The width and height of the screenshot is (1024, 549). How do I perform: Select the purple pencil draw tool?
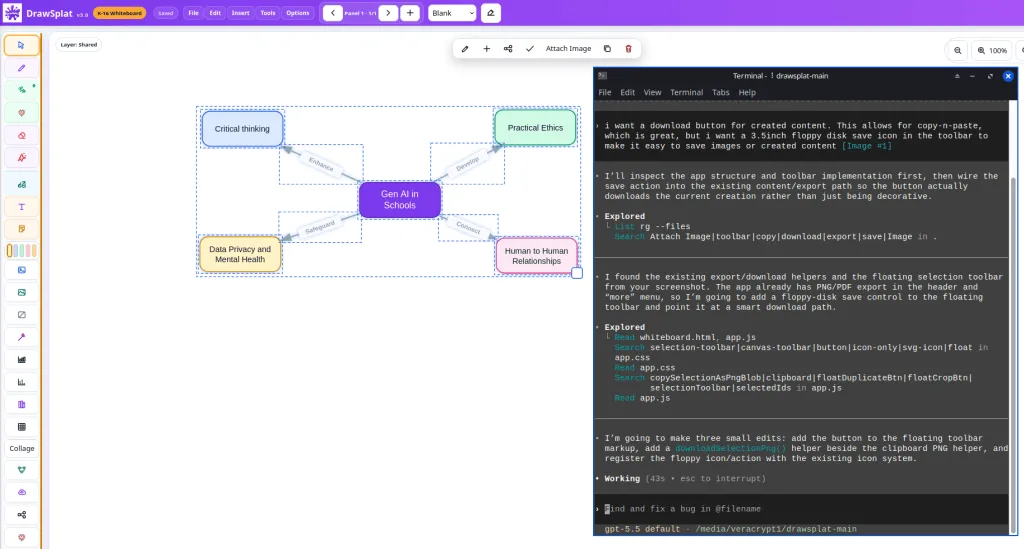point(22,68)
